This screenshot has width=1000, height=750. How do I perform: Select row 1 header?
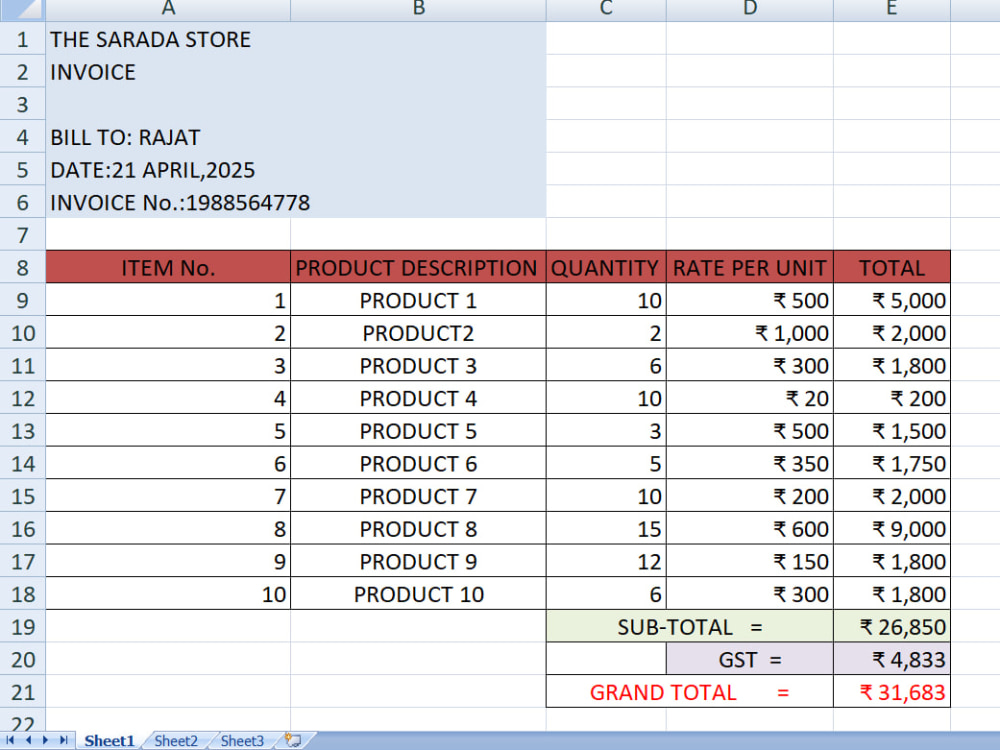22,39
